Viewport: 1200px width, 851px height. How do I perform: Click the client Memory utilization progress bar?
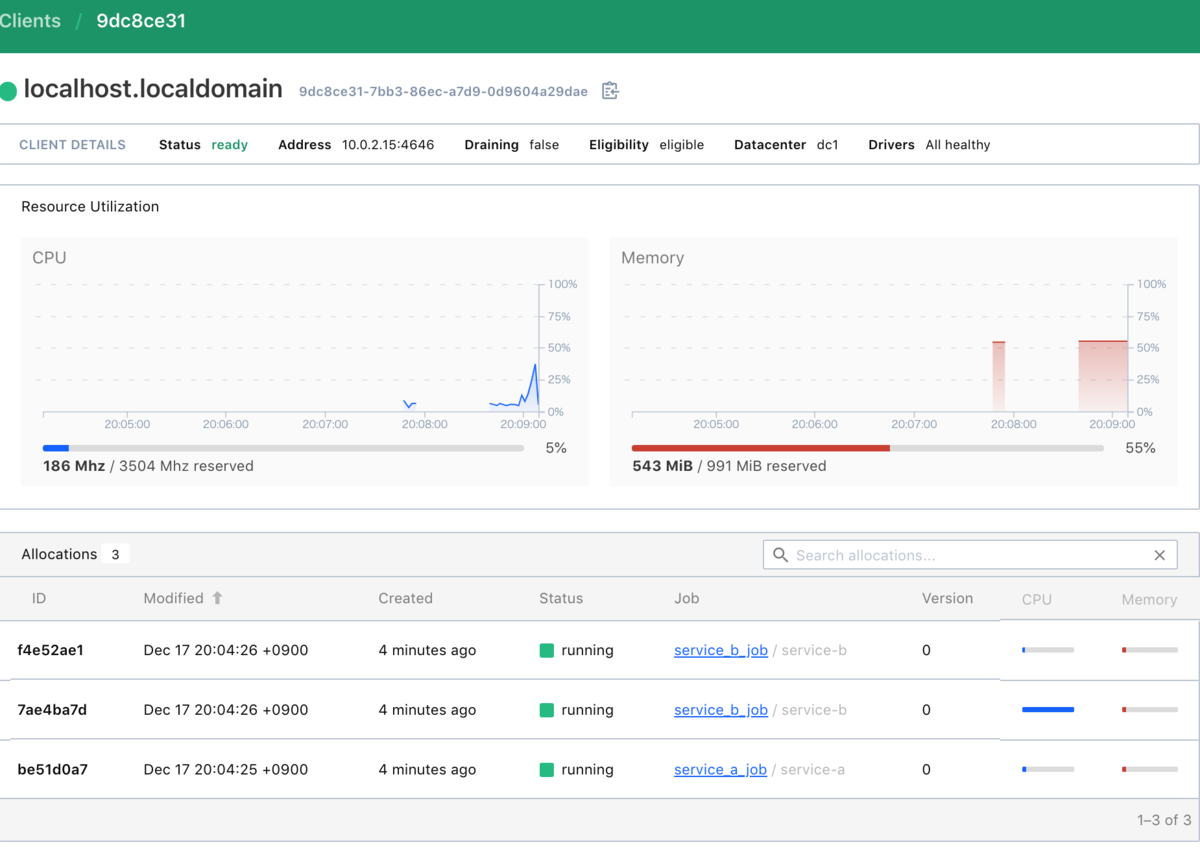tap(868, 448)
